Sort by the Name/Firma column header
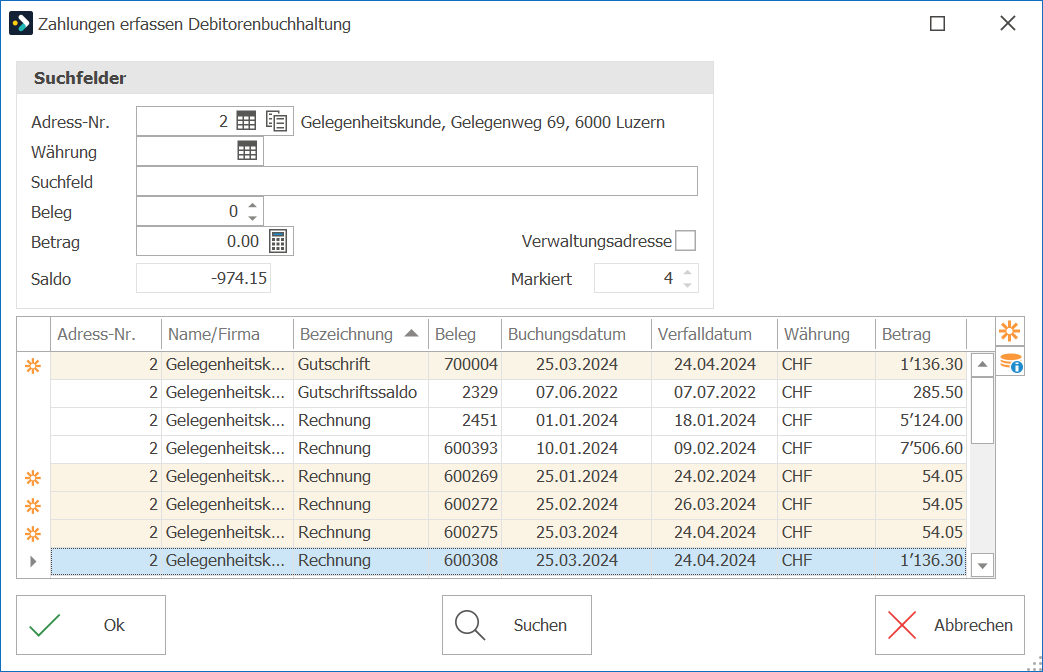 tap(227, 334)
